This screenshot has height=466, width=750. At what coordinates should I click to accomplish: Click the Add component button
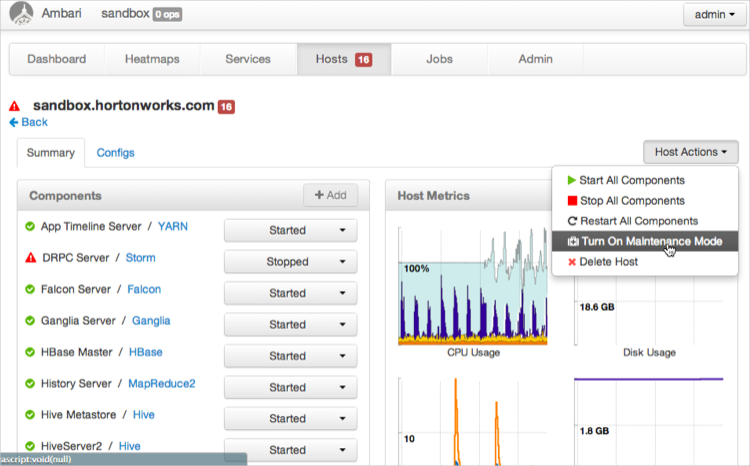[x=330, y=195]
